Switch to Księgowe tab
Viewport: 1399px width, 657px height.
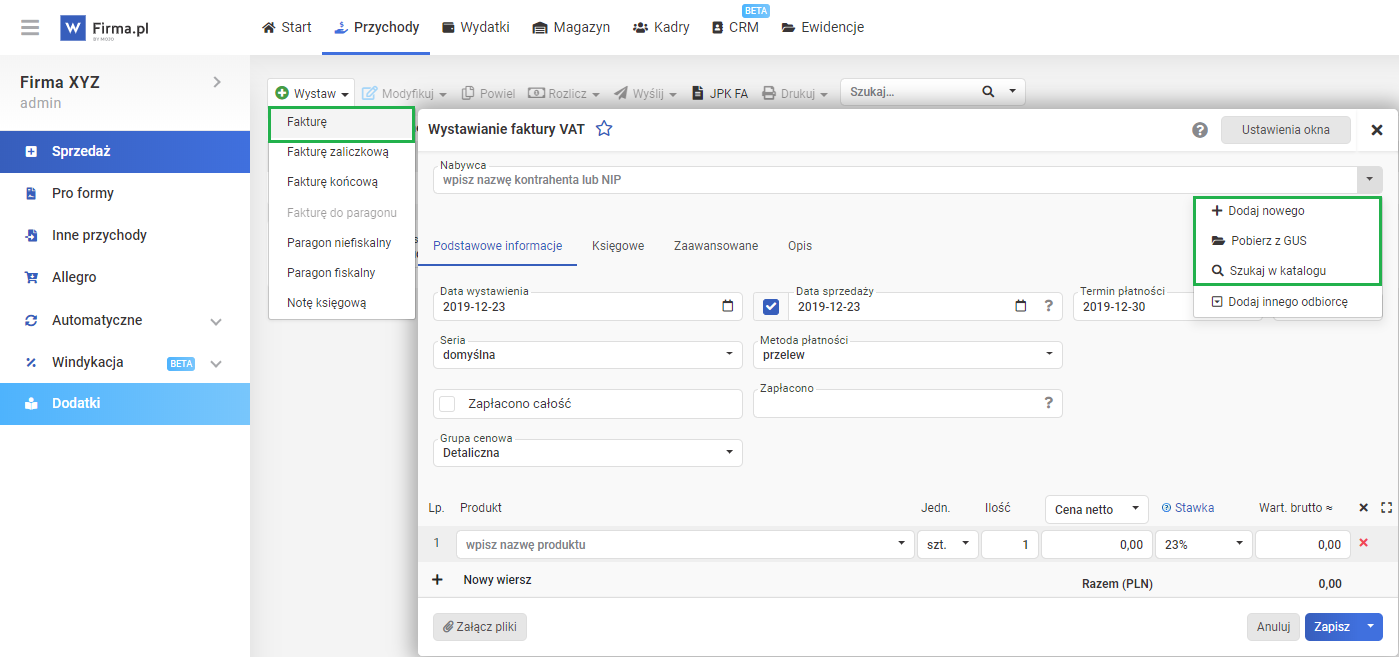618,245
